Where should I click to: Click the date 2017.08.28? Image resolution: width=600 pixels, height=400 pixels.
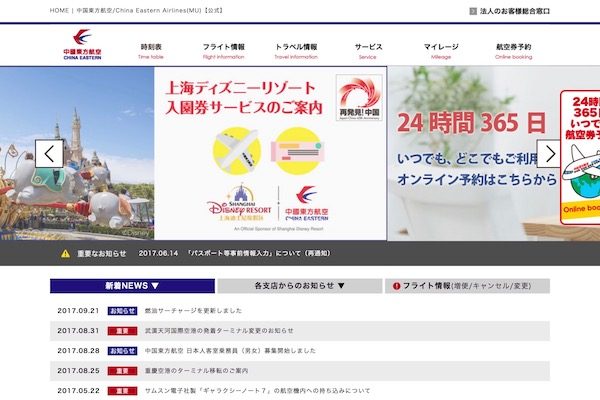click(78, 351)
